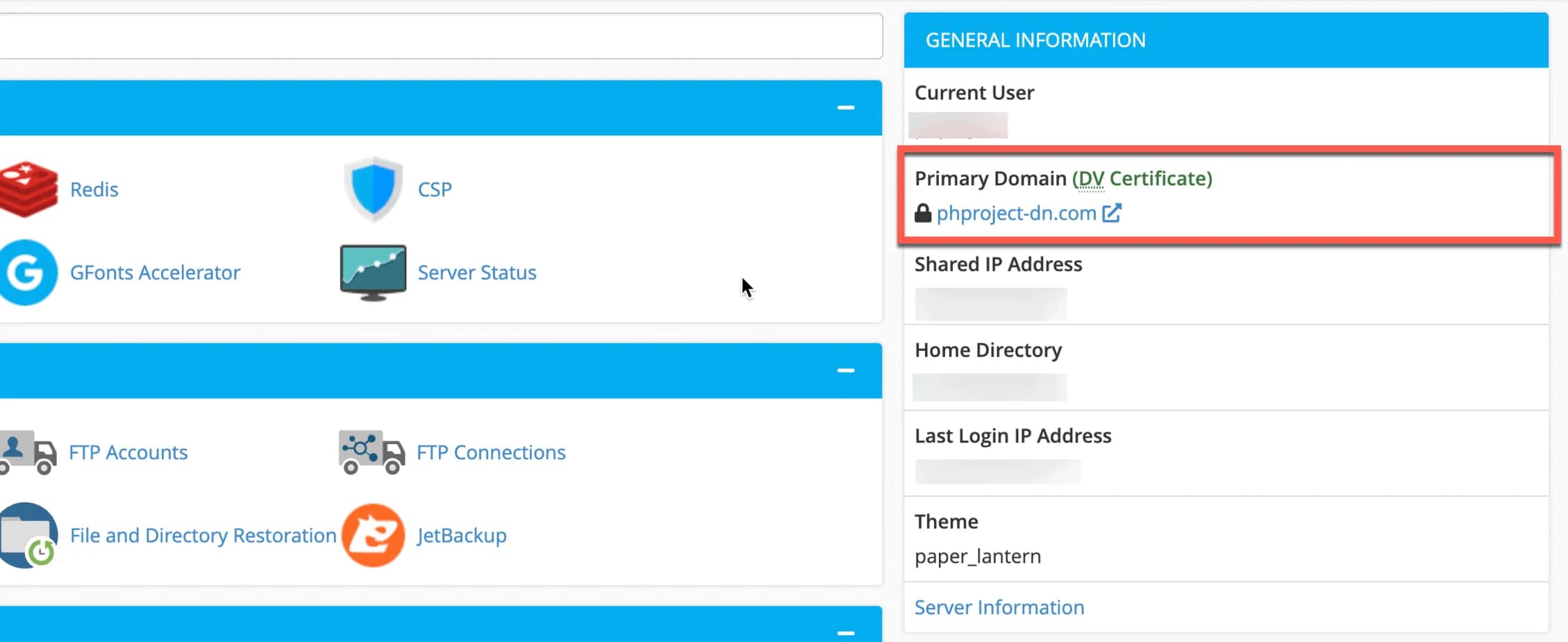The width and height of the screenshot is (1568, 642).
Task: Click the GFonts Accelerator text link
Action: (x=155, y=272)
